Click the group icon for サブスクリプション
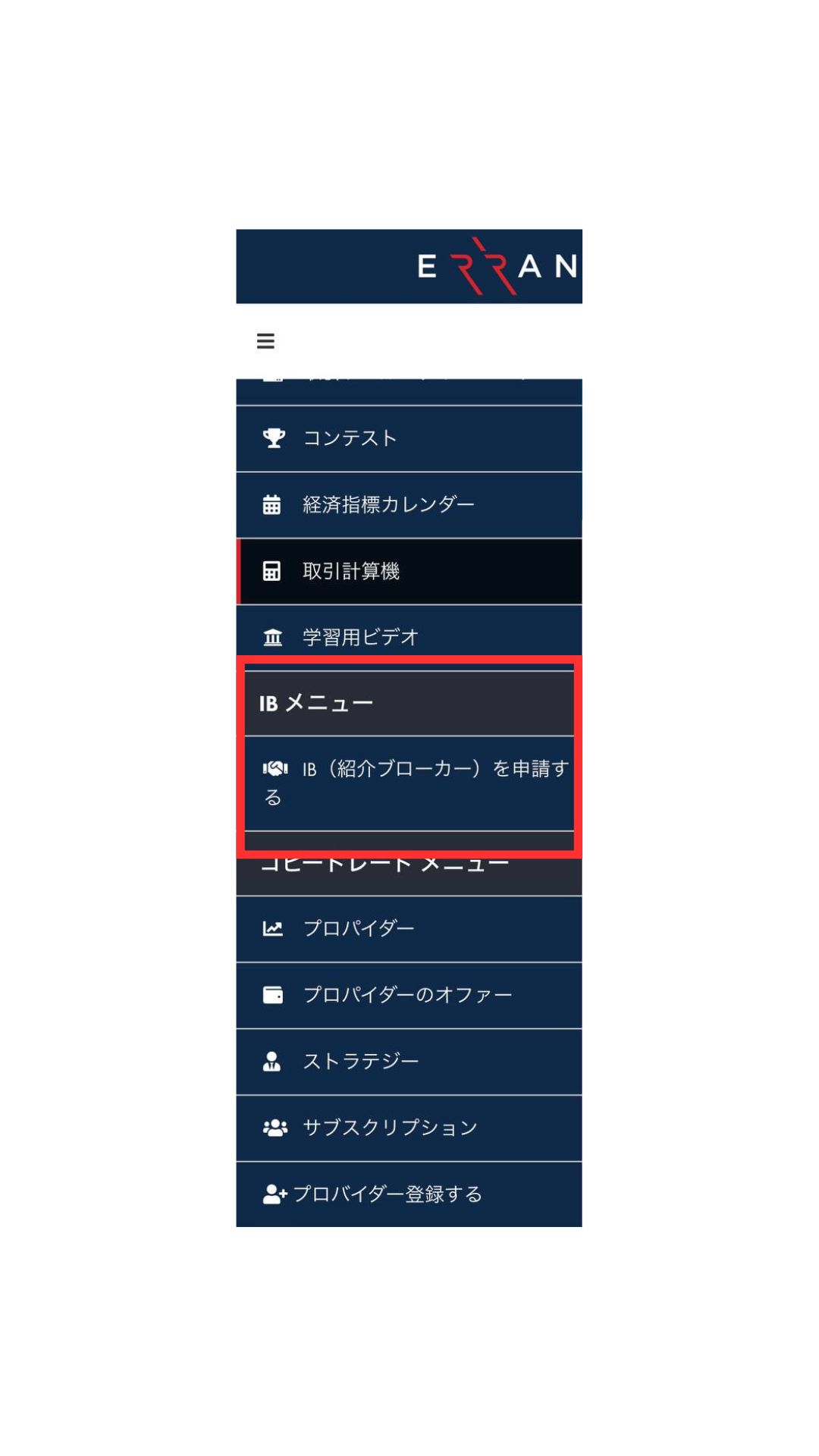The image size is (819, 1456). (x=275, y=1128)
